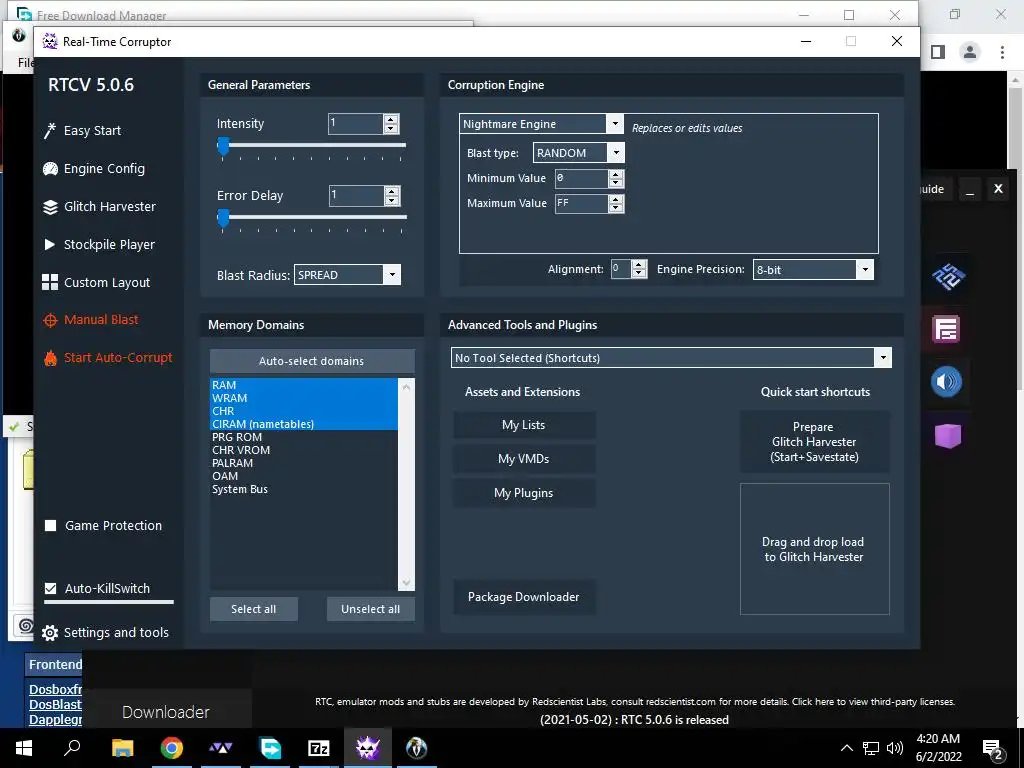
Task: Select the WRAM memory domain
Action: (x=304, y=398)
